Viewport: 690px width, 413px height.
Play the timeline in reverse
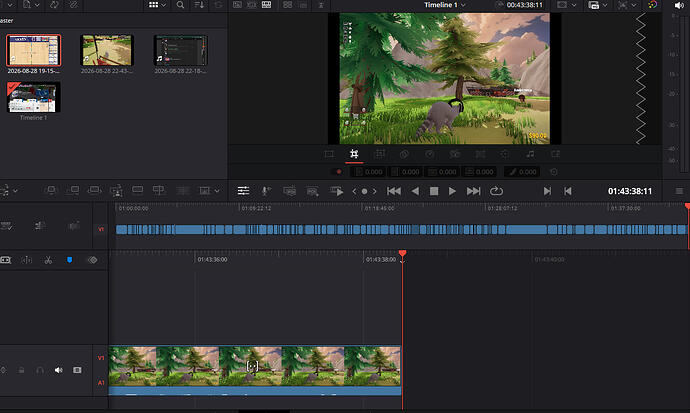tap(415, 191)
